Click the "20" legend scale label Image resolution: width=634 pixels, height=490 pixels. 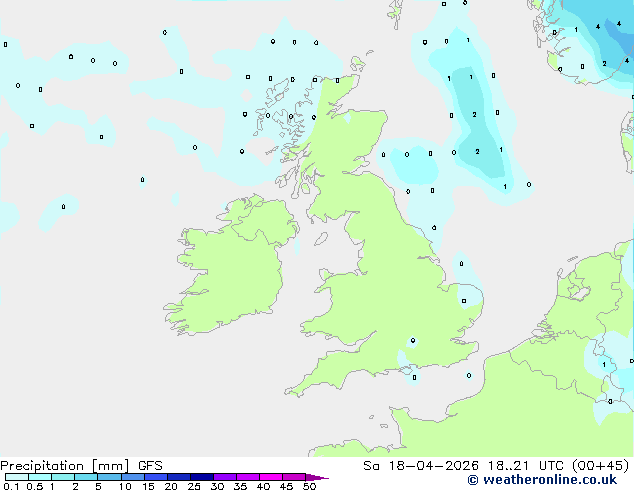click(171, 486)
